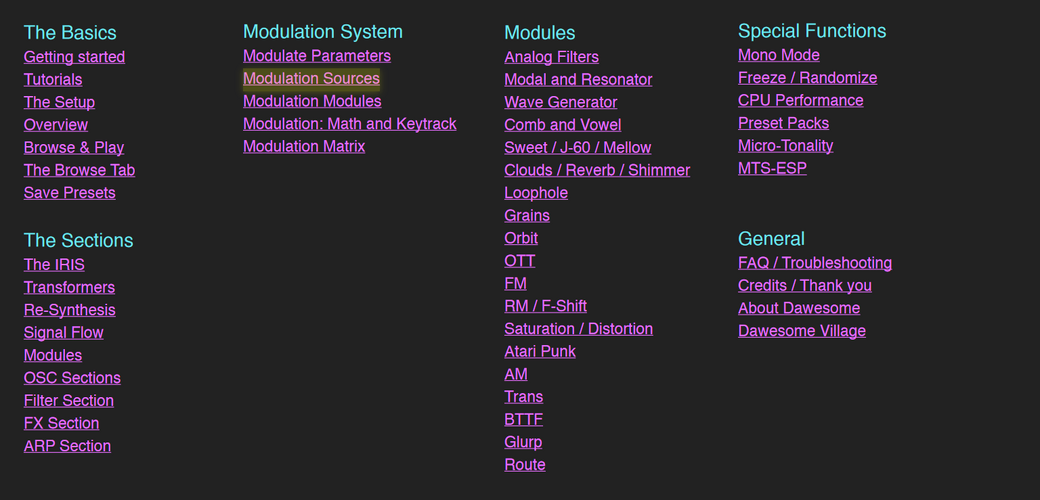Go to Clouds / Reverb / Shimmer
Screen dimensions: 1040x500
coord(597,171)
